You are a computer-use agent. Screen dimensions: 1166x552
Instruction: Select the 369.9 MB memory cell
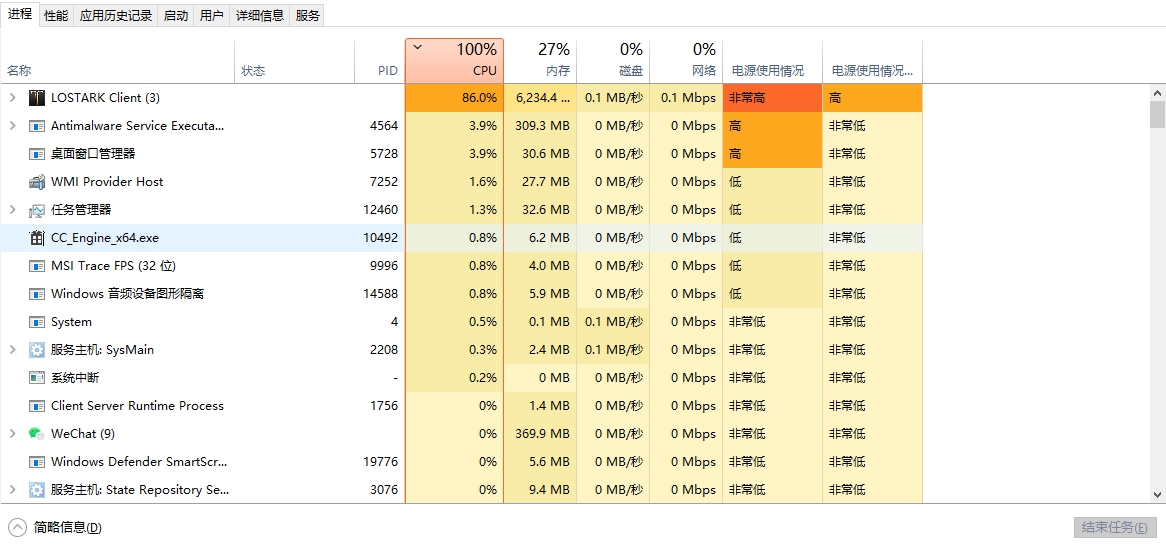coord(540,434)
